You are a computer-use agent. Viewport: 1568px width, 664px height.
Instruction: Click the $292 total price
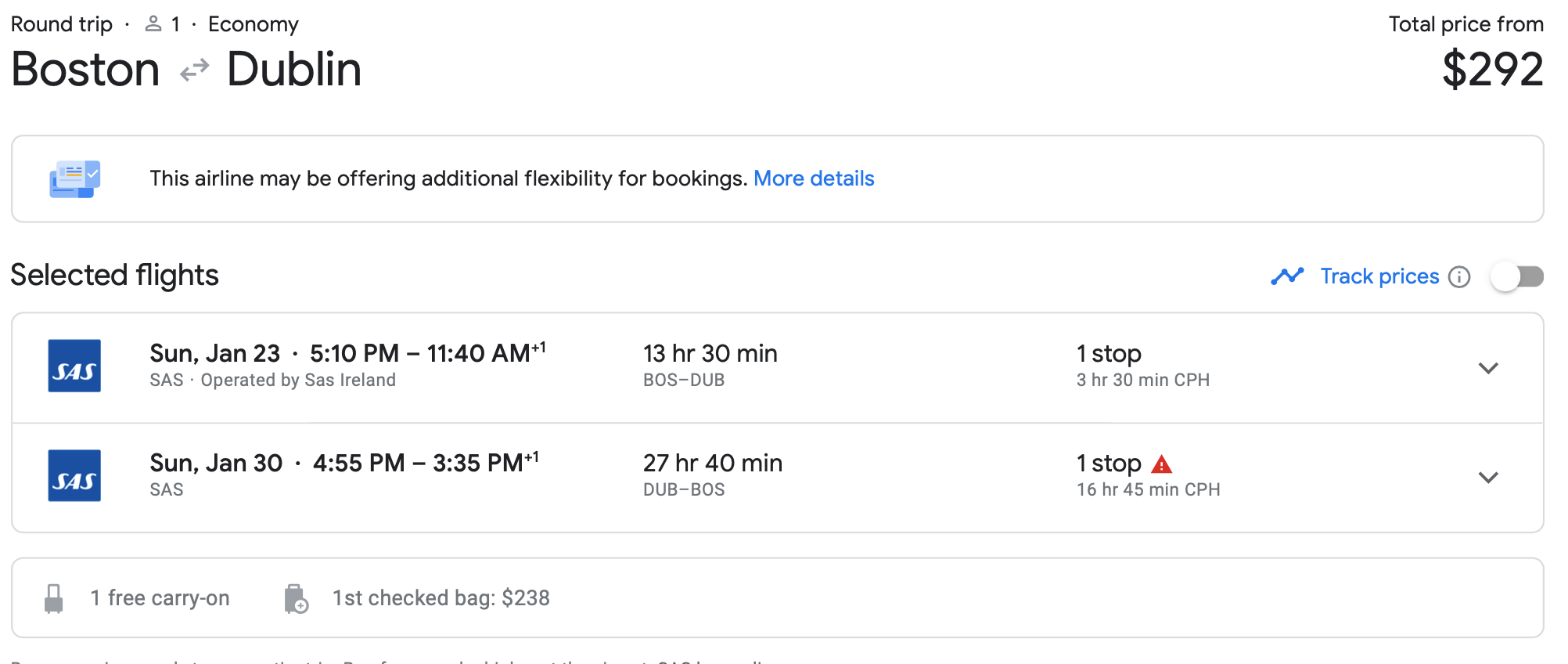click(x=1492, y=70)
